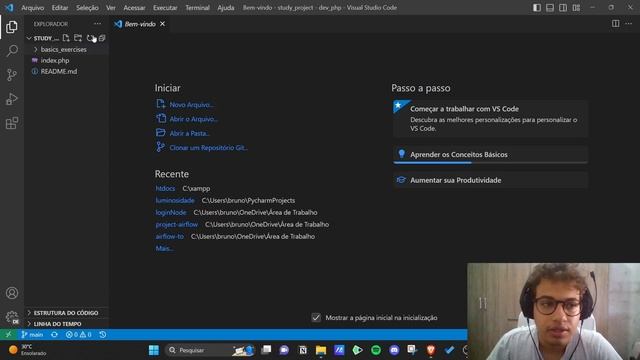This screenshot has width=640, height=360.
Task: Open the Arquivo menu
Action: click(33, 8)
